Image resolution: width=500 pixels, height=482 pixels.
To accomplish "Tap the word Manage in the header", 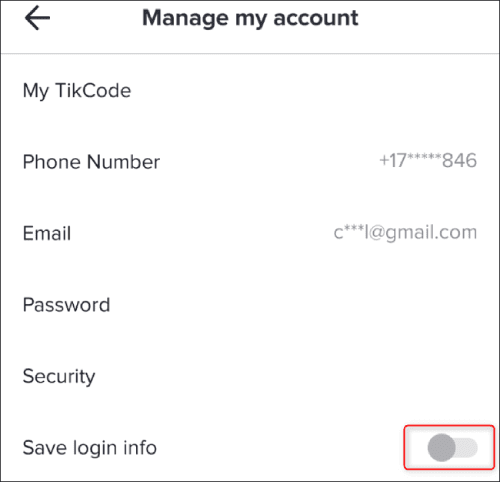I will 185,19.
